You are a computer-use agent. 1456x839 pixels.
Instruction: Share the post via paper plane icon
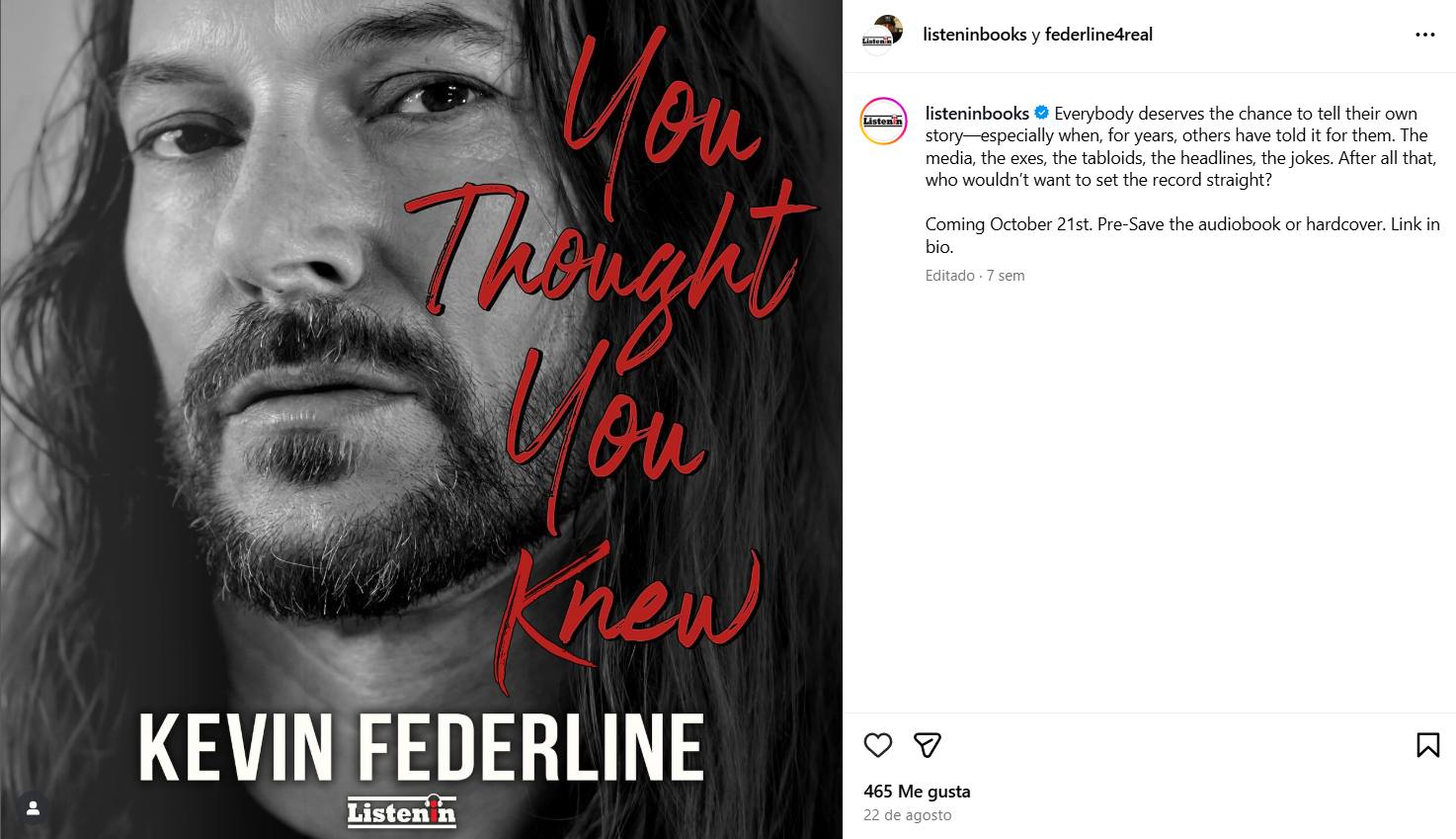tap(927, 745)
